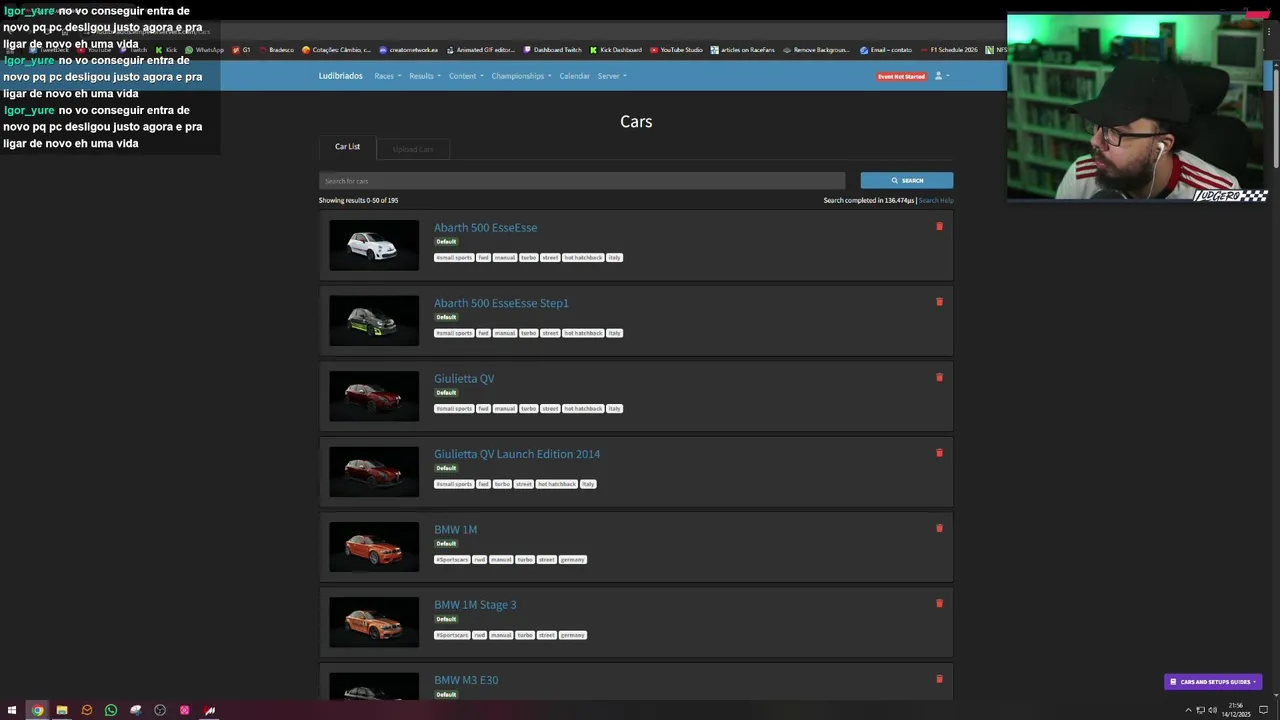
Task: Open Assetto Corsa from the taskbar
Action: [x=209, y=710]
